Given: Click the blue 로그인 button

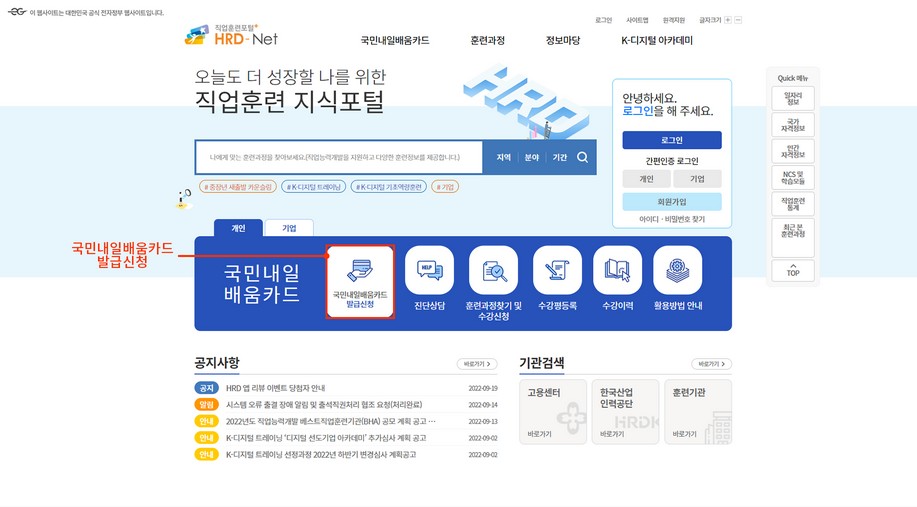Looking at the screenshot, I should pyautogui.click(x=672, y=140).
